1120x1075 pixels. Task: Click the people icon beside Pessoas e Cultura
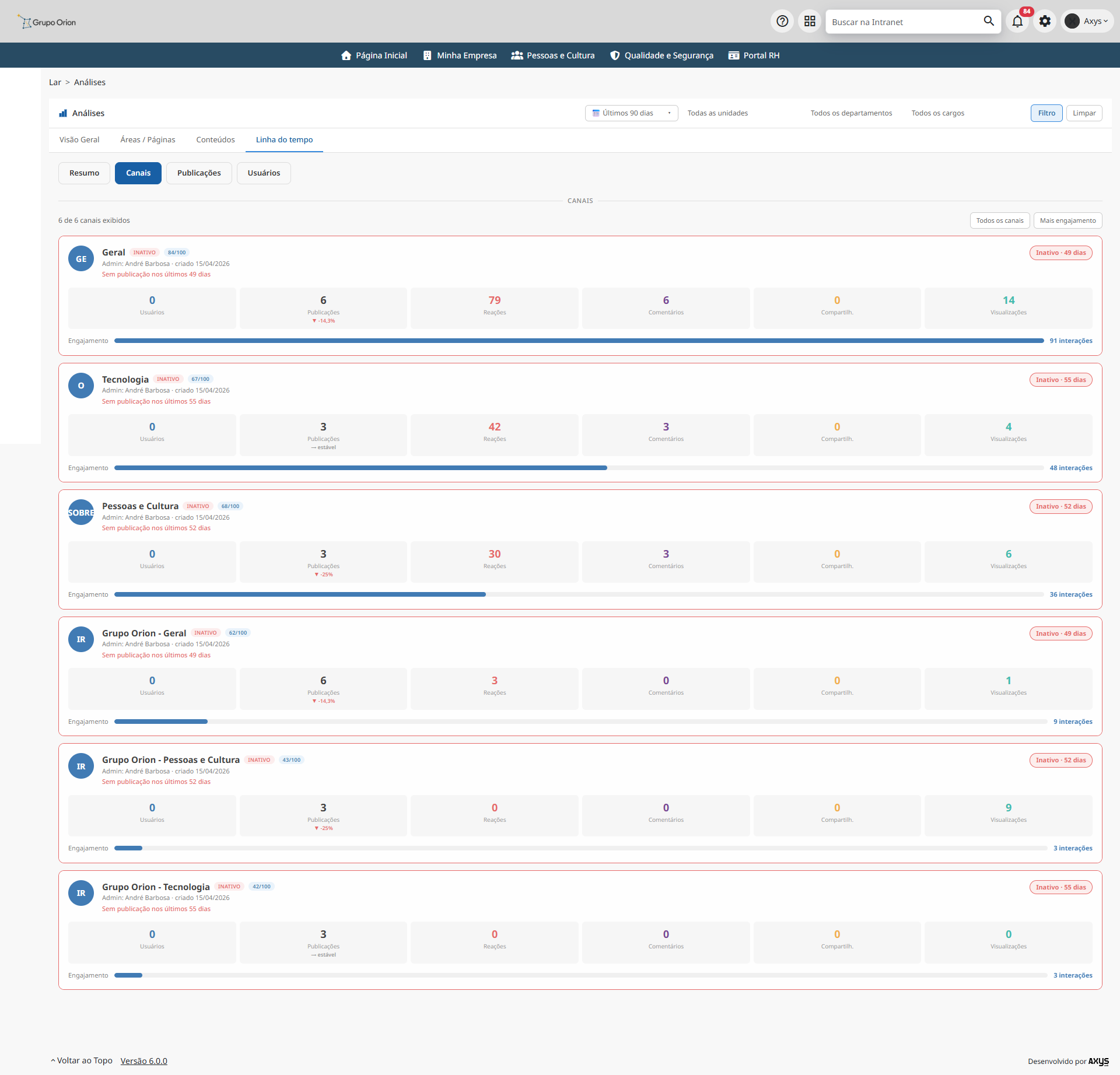click(x=517, y=55)
